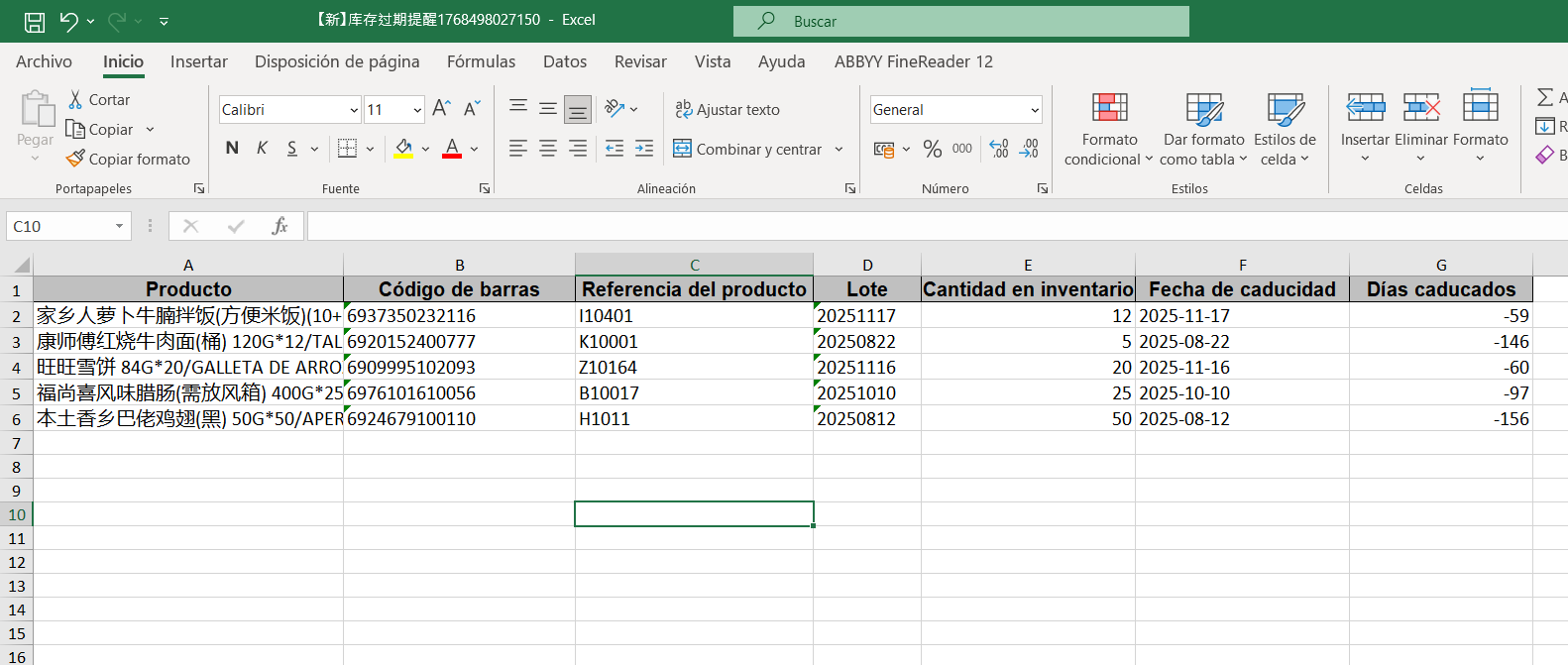Apply the yellow fill color swatch
1568x665 pixels.
(x=403, y=149)
